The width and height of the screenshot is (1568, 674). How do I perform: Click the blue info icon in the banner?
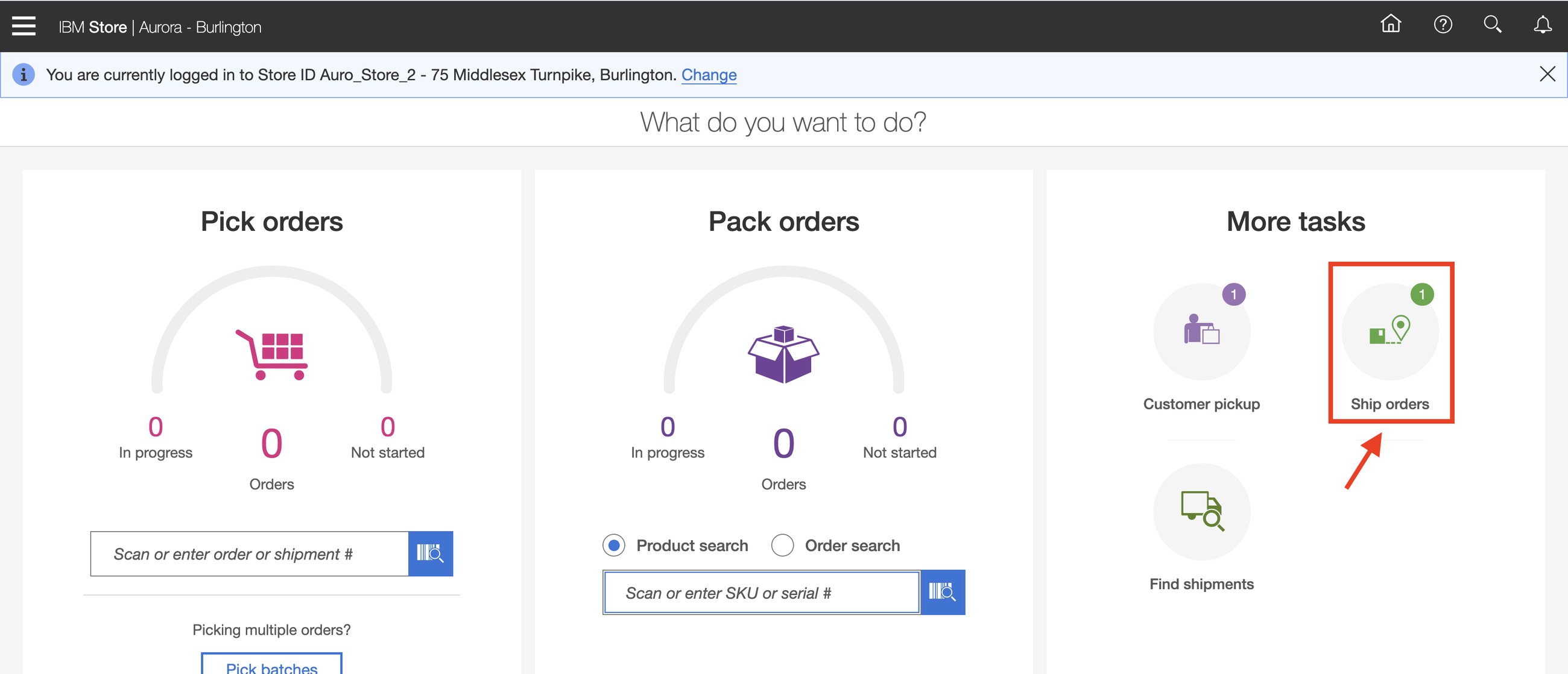click(x=24, y=75)
